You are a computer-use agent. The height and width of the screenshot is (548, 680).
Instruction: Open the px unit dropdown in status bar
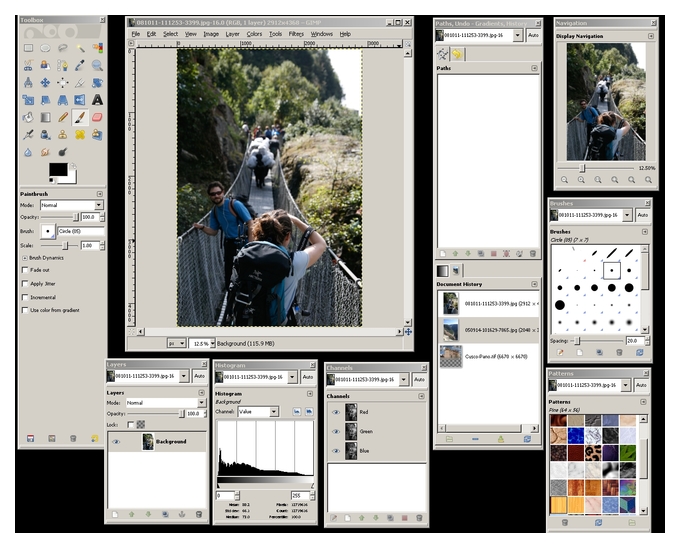click(177, 343)
